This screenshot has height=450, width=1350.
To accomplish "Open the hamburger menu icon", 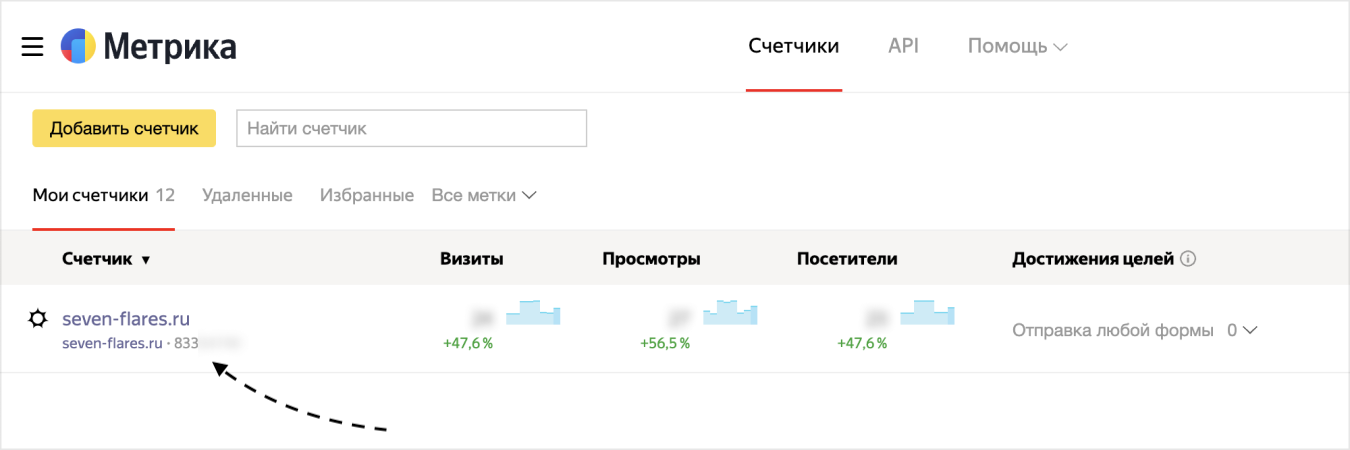I will (x=32, y=47).
